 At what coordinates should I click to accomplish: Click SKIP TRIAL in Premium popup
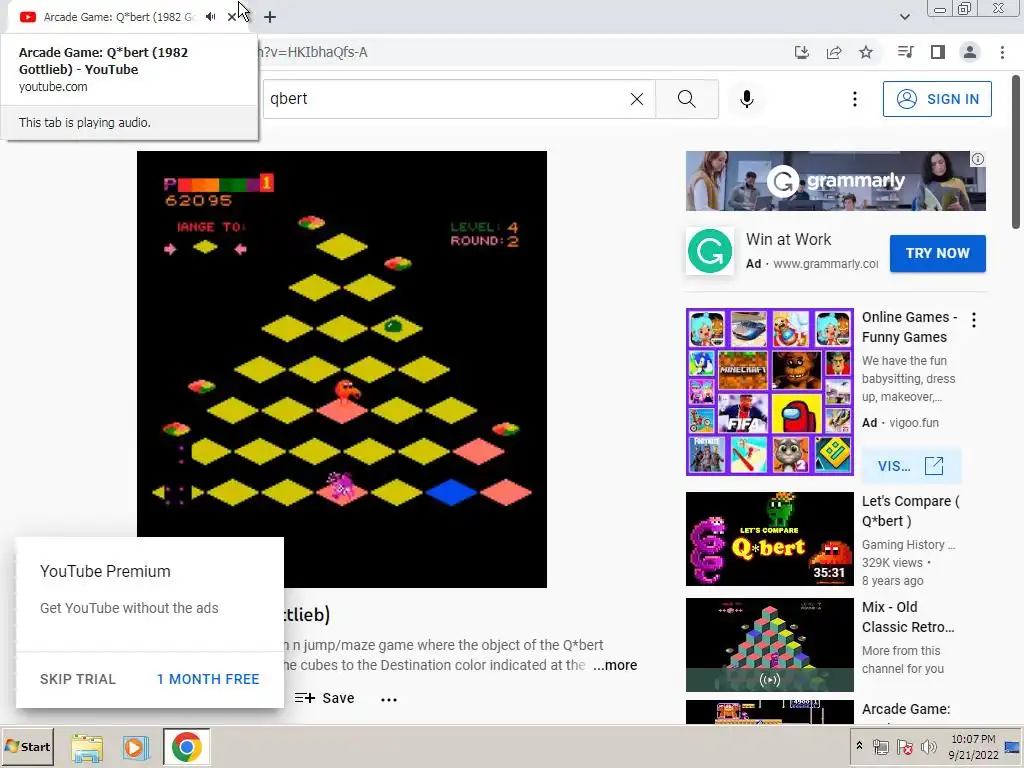(x=78, y=679)
